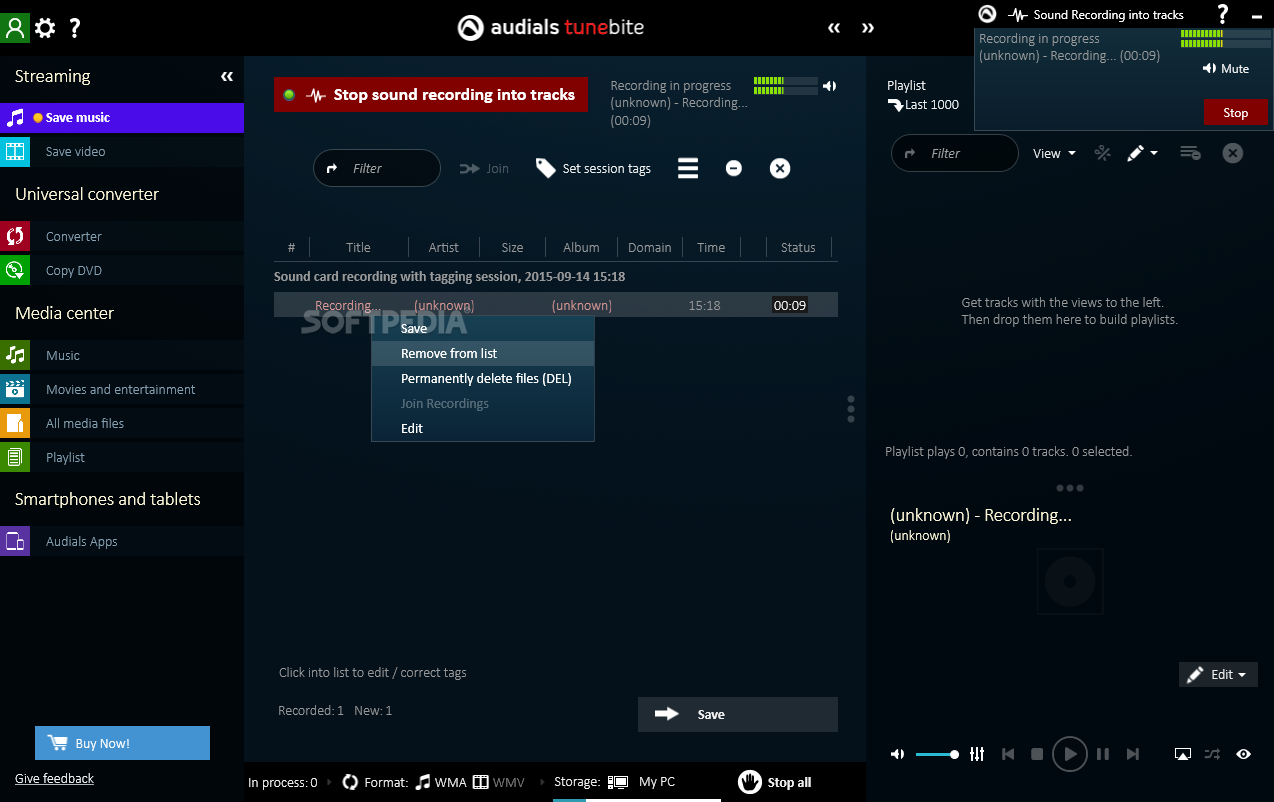Click Set session tags
This screenshot has width=1274, height=802.
594,168
